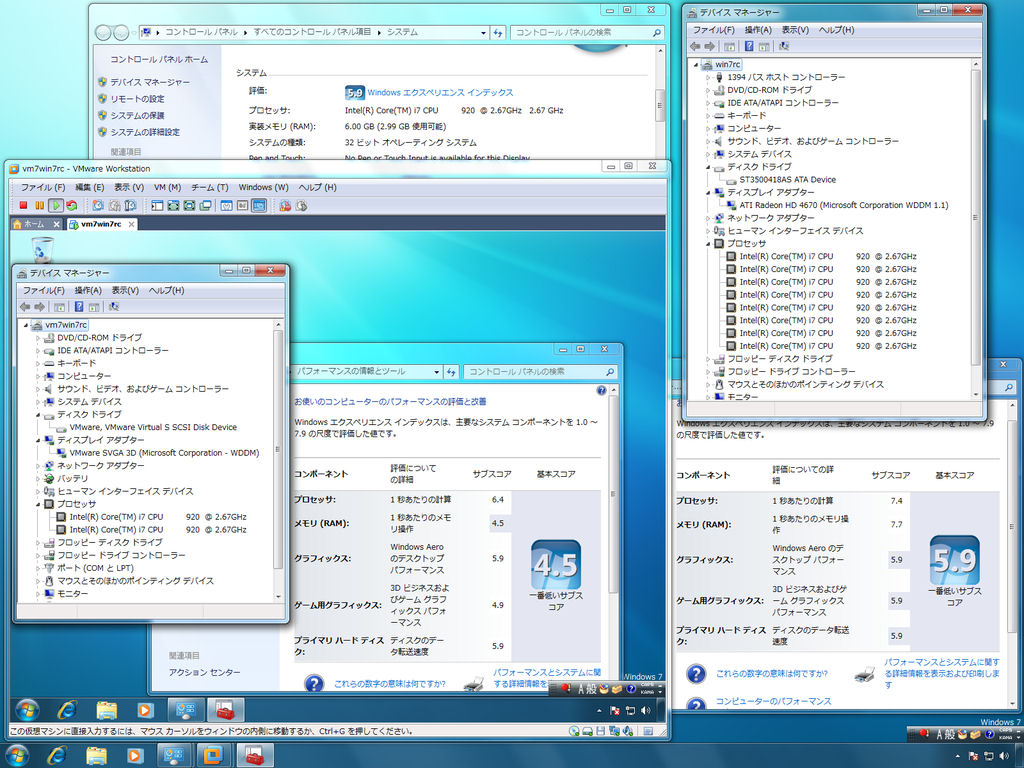The width and height of the screenshot is (1024, 768).
Task: Collapse ディスク ドライブ in VM Device Manager
Action: (38, 415)
